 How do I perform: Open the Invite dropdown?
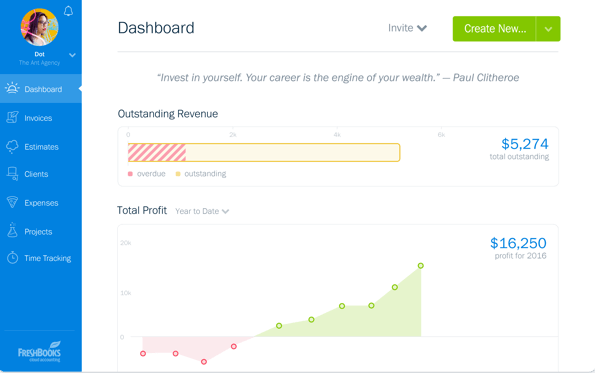[407, 28]
